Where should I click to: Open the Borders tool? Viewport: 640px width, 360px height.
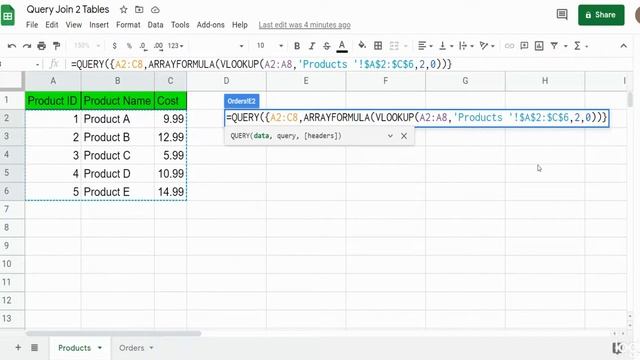click(x=378, y=46)
